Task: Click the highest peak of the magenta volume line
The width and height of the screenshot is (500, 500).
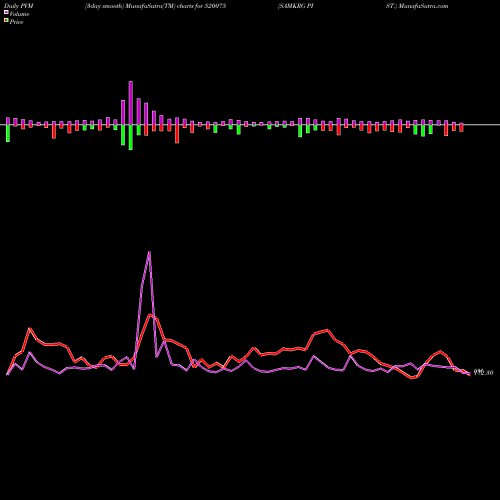Action: click(x=149, y=252)
